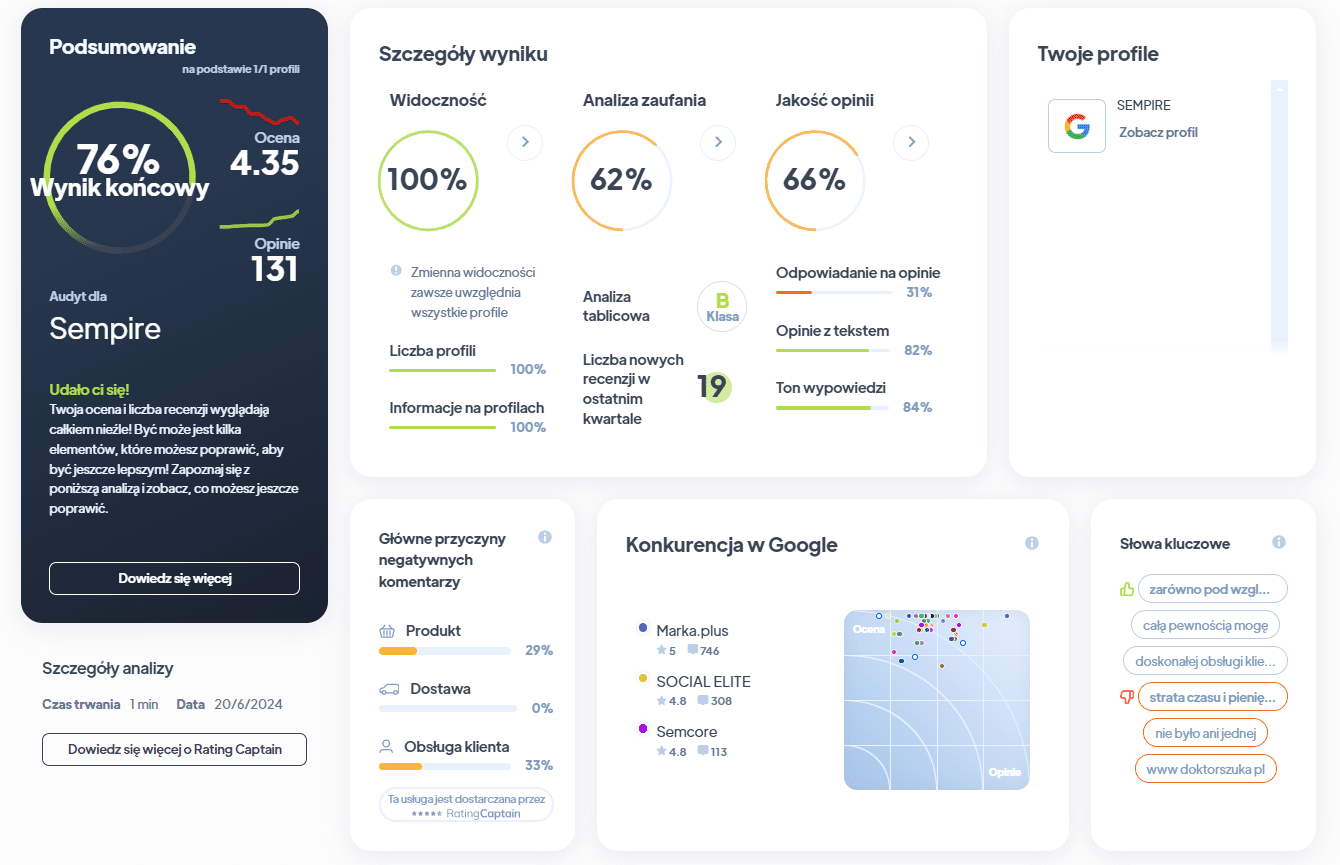Click the Opinie z tekstem progress bar
Image resolution: width=1340 pixels, height=865 pixels.
[x=833, y=351]
